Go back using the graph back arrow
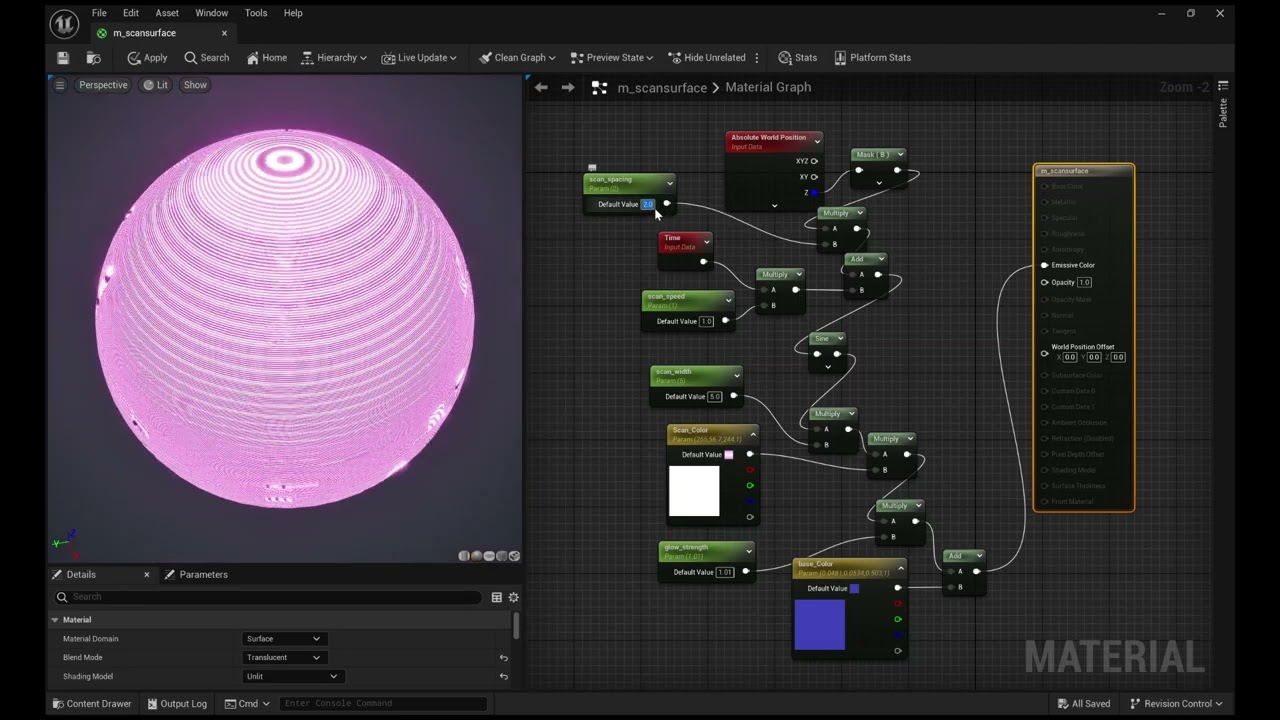 coord(541,88)
